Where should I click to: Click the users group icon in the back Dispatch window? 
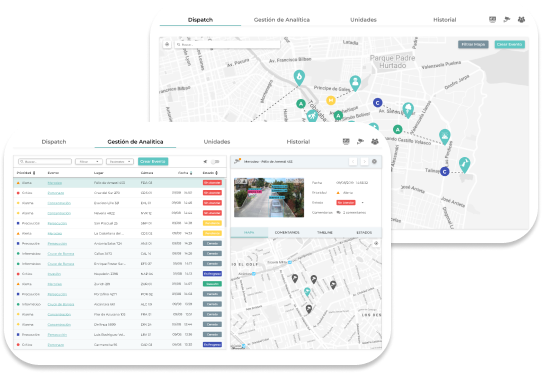click(x=521, y=19)
